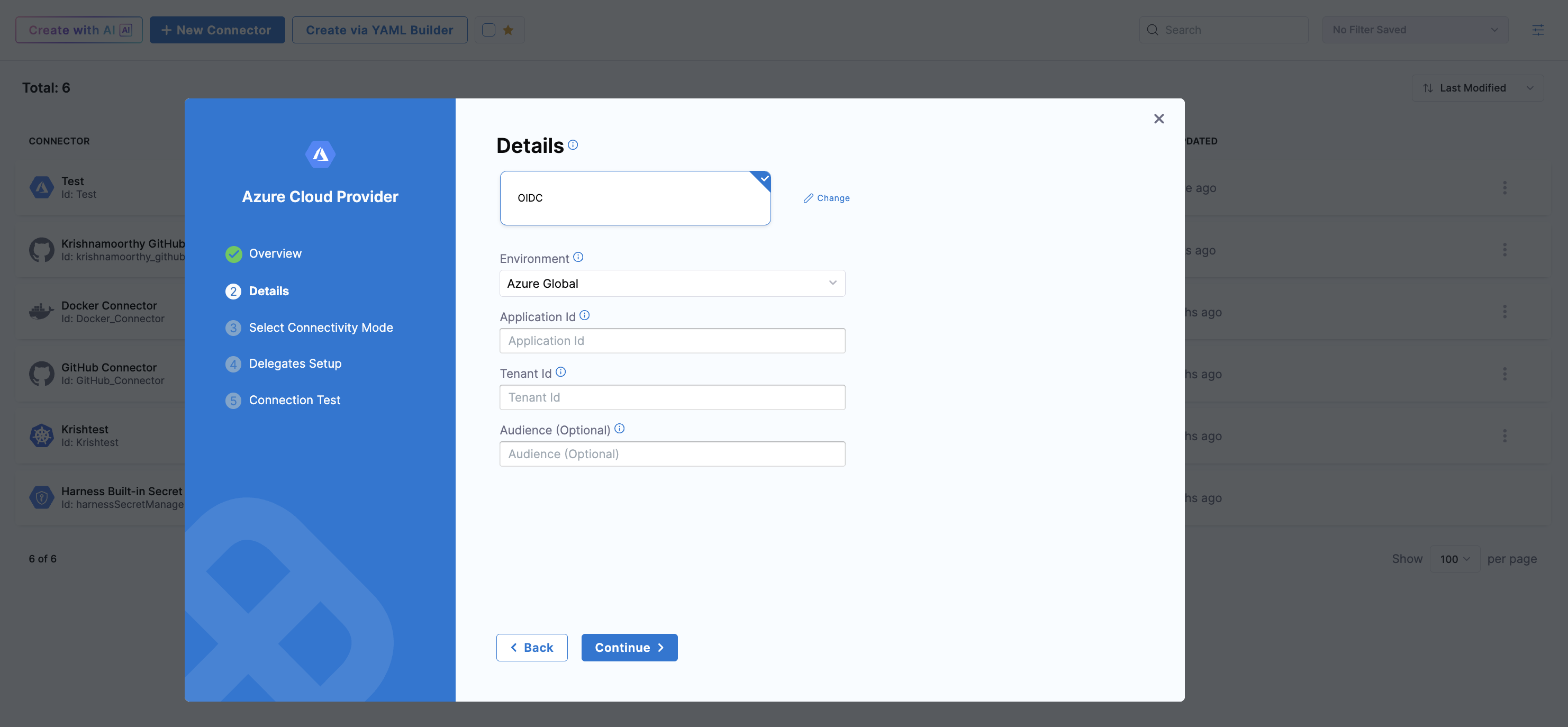The width and height of the screenshot is (1568, 727).
Task: Click the Azure Cloud Provider logo icon
Action: click(x=320, y=155)
